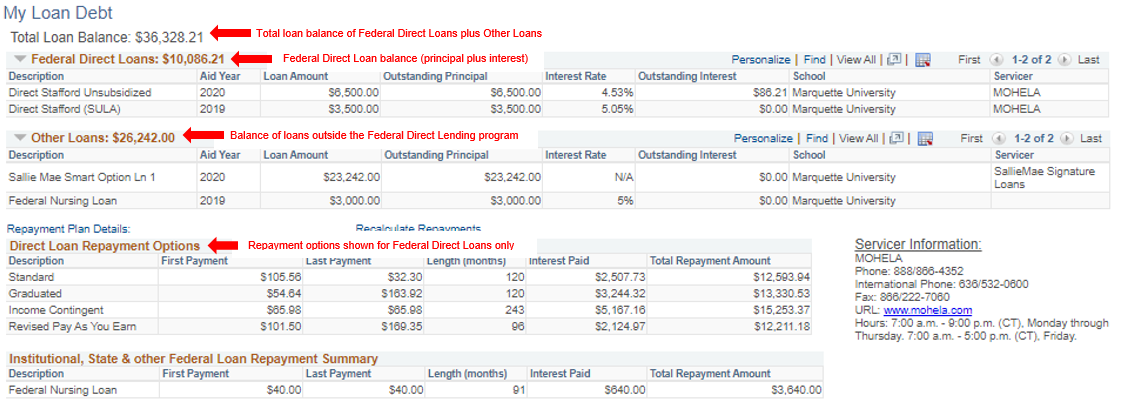Click Find in the Federal Direct Loans grid
The width and height of the screenshot is (1133, 419).
click(x=814, y=60)
